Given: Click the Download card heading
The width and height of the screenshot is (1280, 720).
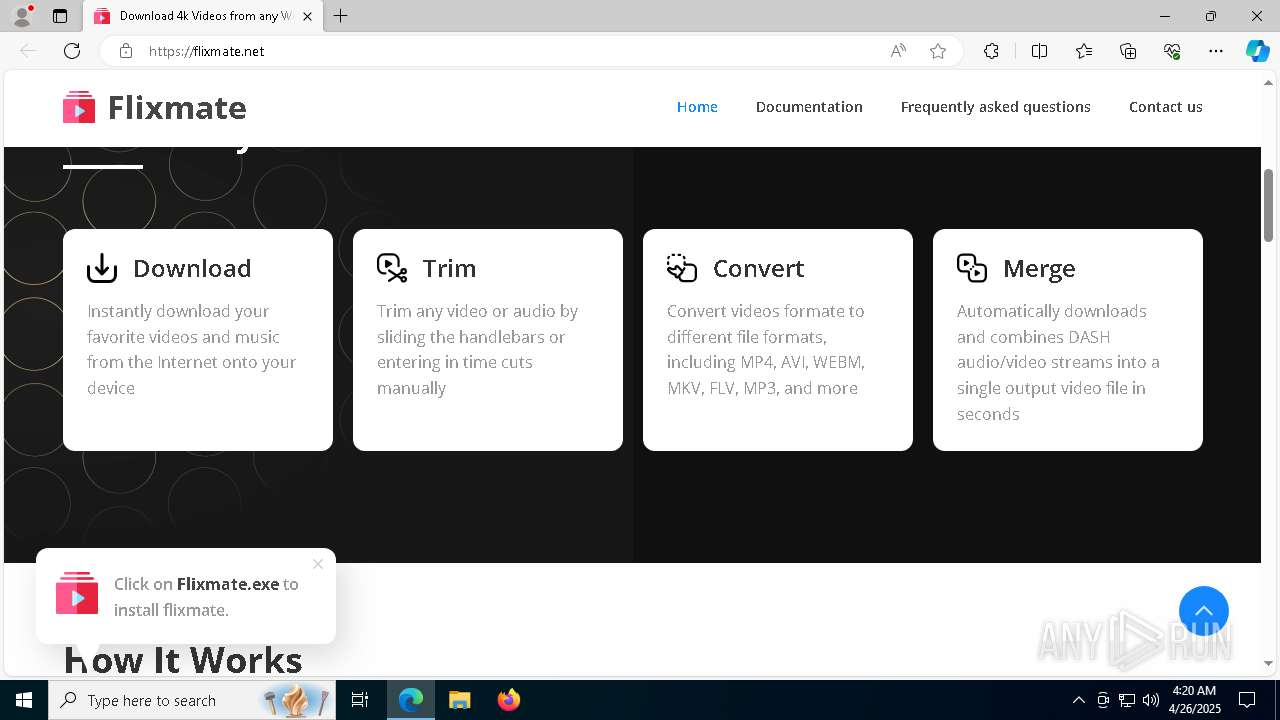Looking at the screenshot, I should (x=192, y=268).
